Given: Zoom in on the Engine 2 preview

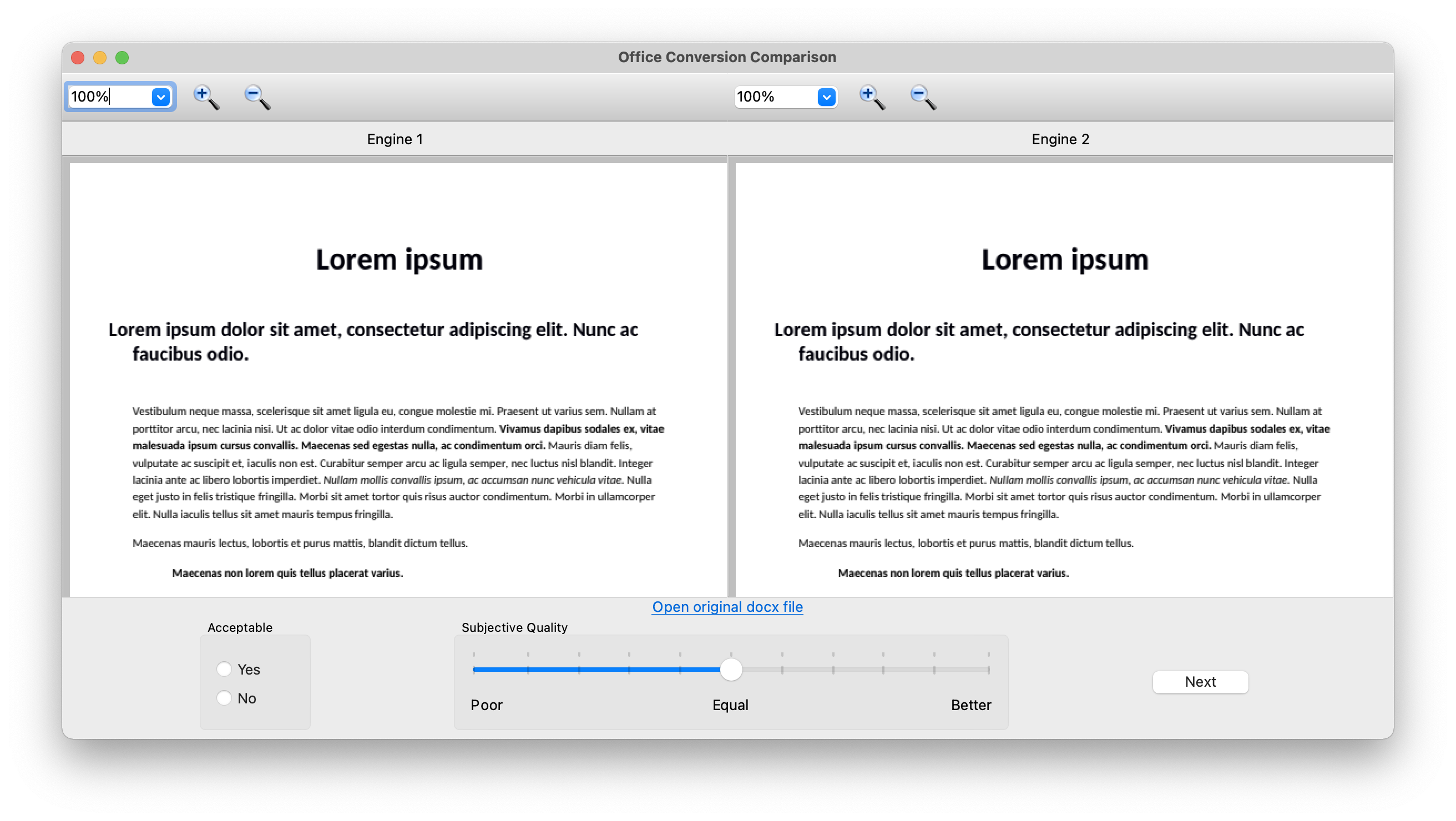Looking at the screenshot, I should [x=871, y=97].
